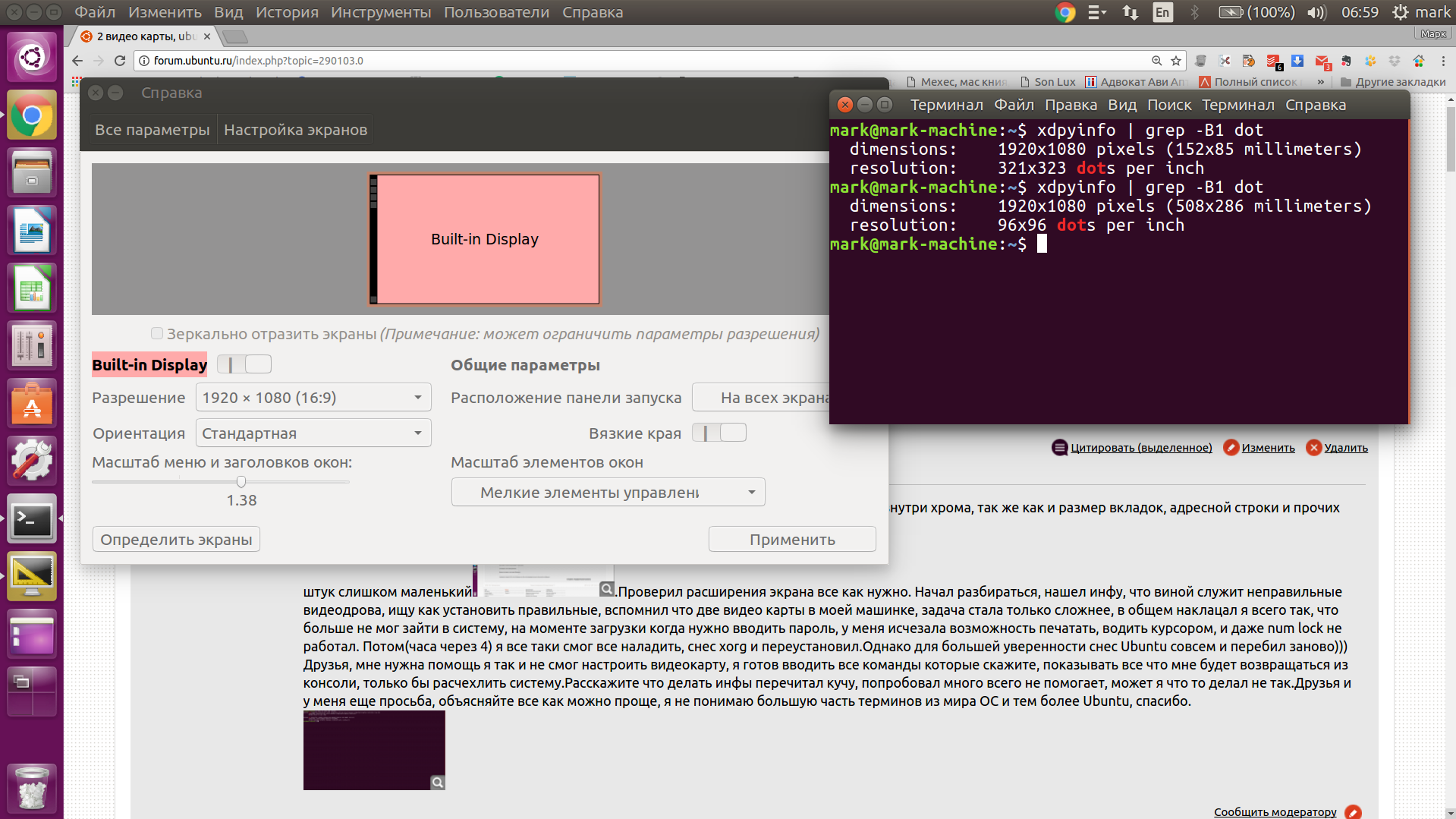The height and width of the screenshot is (819, 1456).
Task: Open the keyboard layout En indicator
Action: click(1162, 12)
